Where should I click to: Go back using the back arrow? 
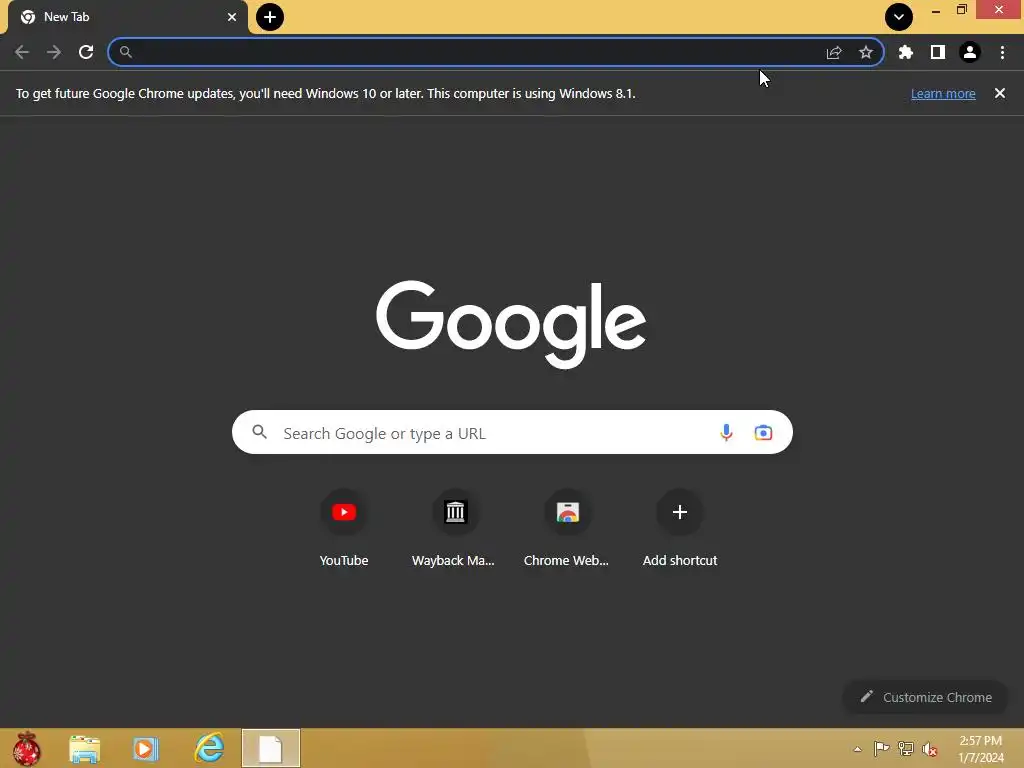pos(22,52)
